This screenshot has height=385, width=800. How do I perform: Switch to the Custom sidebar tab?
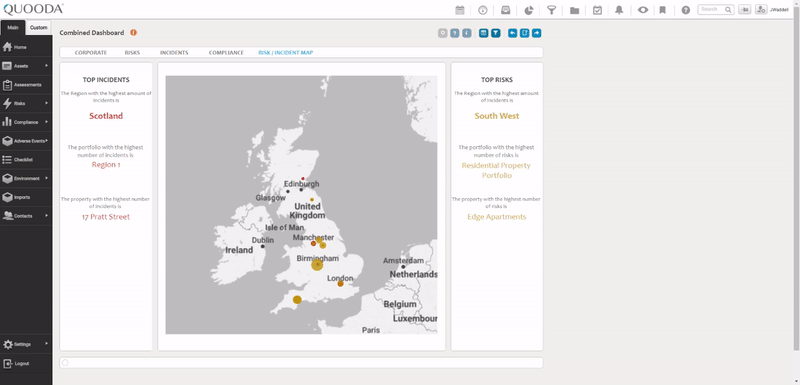tap(39, 28)
